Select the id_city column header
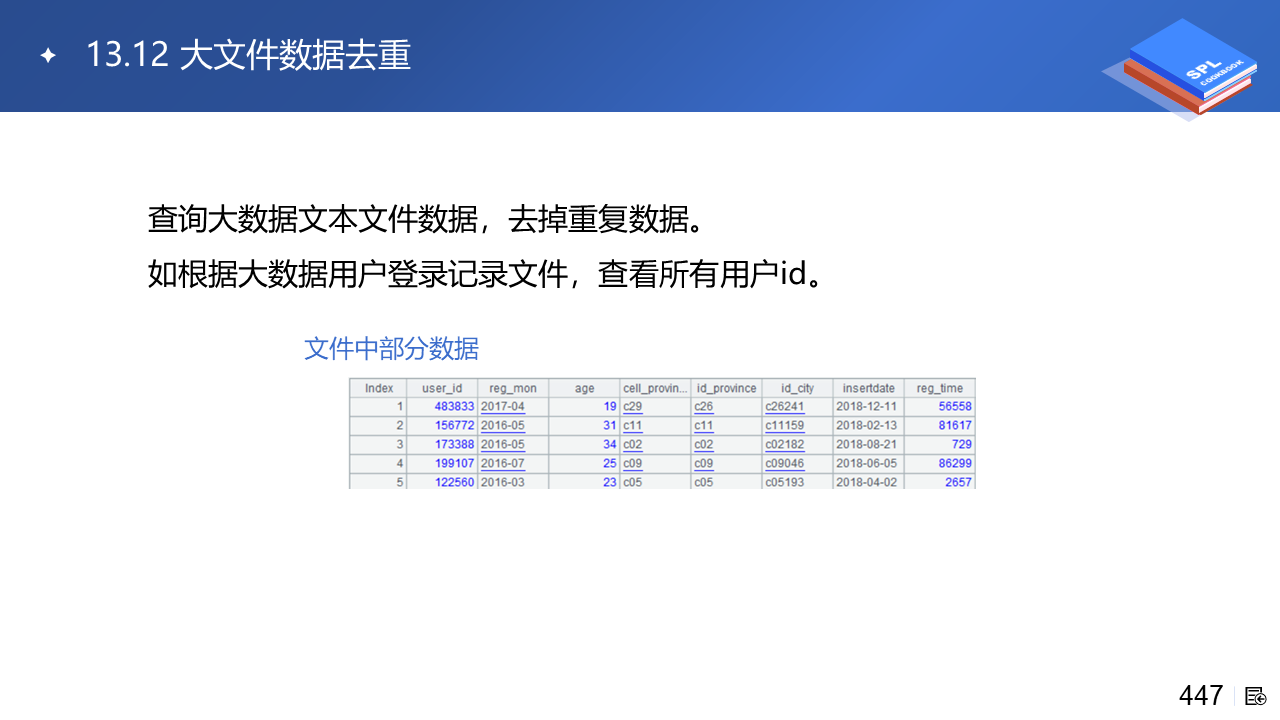The width and height of the screenshot is (1280, 720). click(x=797, y=388)
